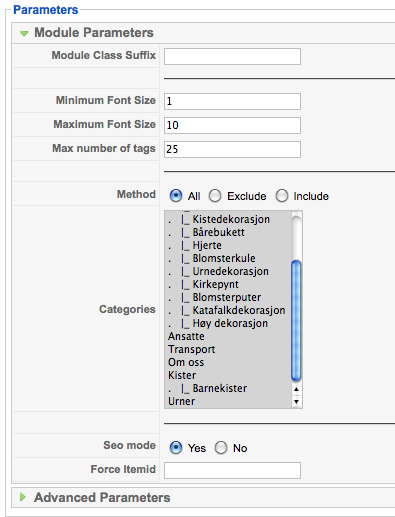395x517 pixels.
Task: Select Blomsterputer category
Action: click(x=228, y=297)
